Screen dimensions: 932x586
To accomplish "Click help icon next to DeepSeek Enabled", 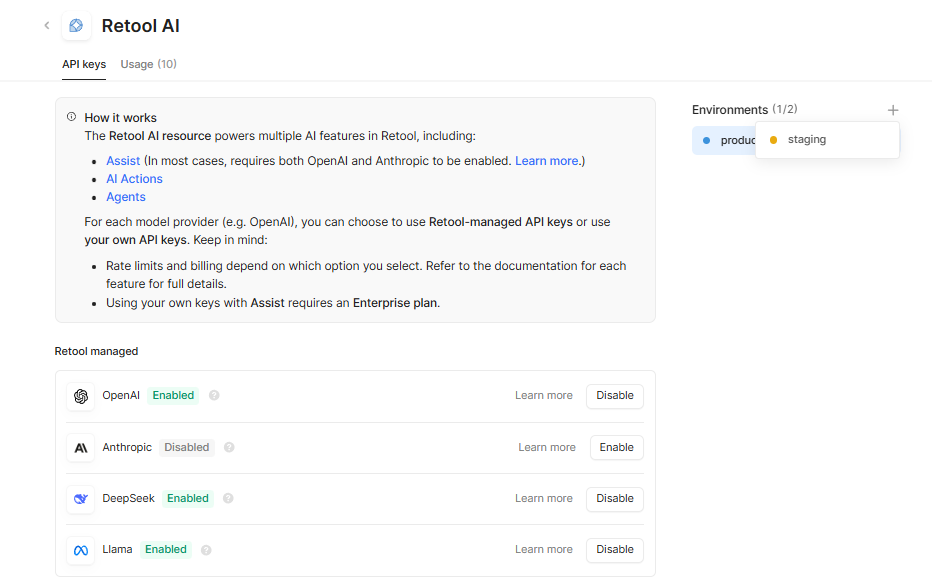I will pos(228,499).
